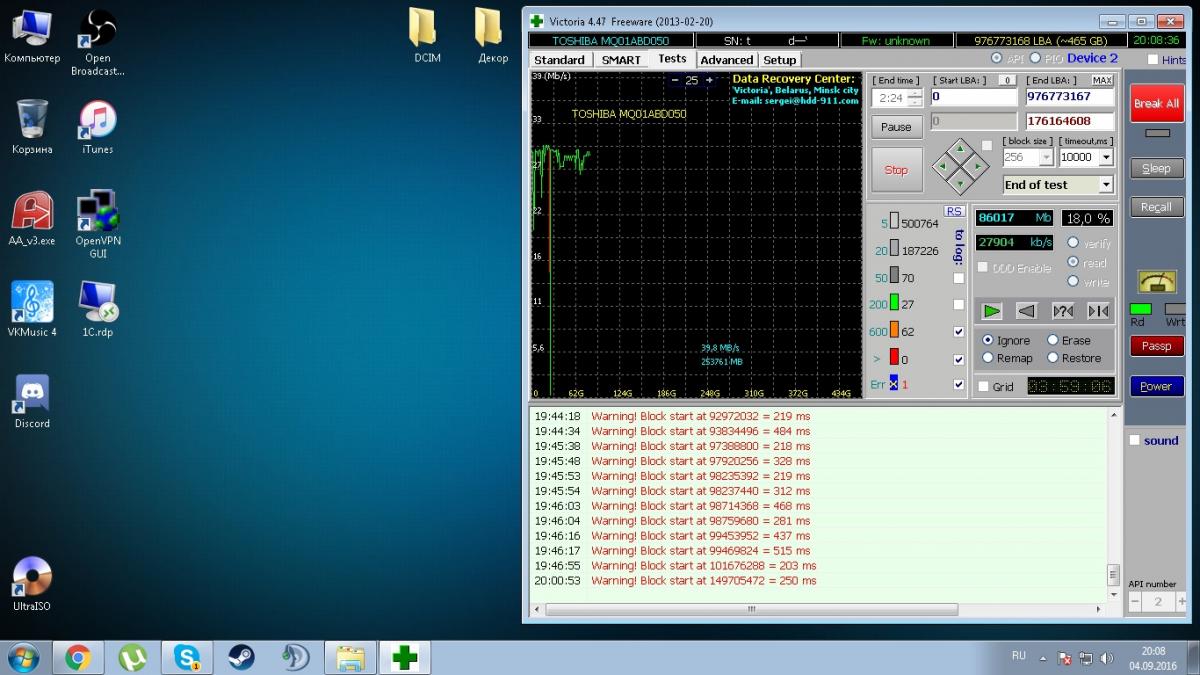Open AA_v3.exe desktop icon

tap(32, 218)
